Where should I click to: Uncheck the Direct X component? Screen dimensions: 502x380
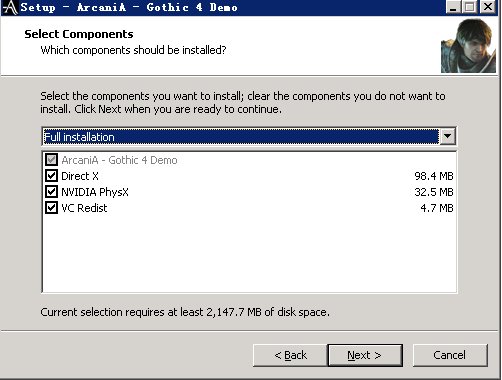point(51,176)
